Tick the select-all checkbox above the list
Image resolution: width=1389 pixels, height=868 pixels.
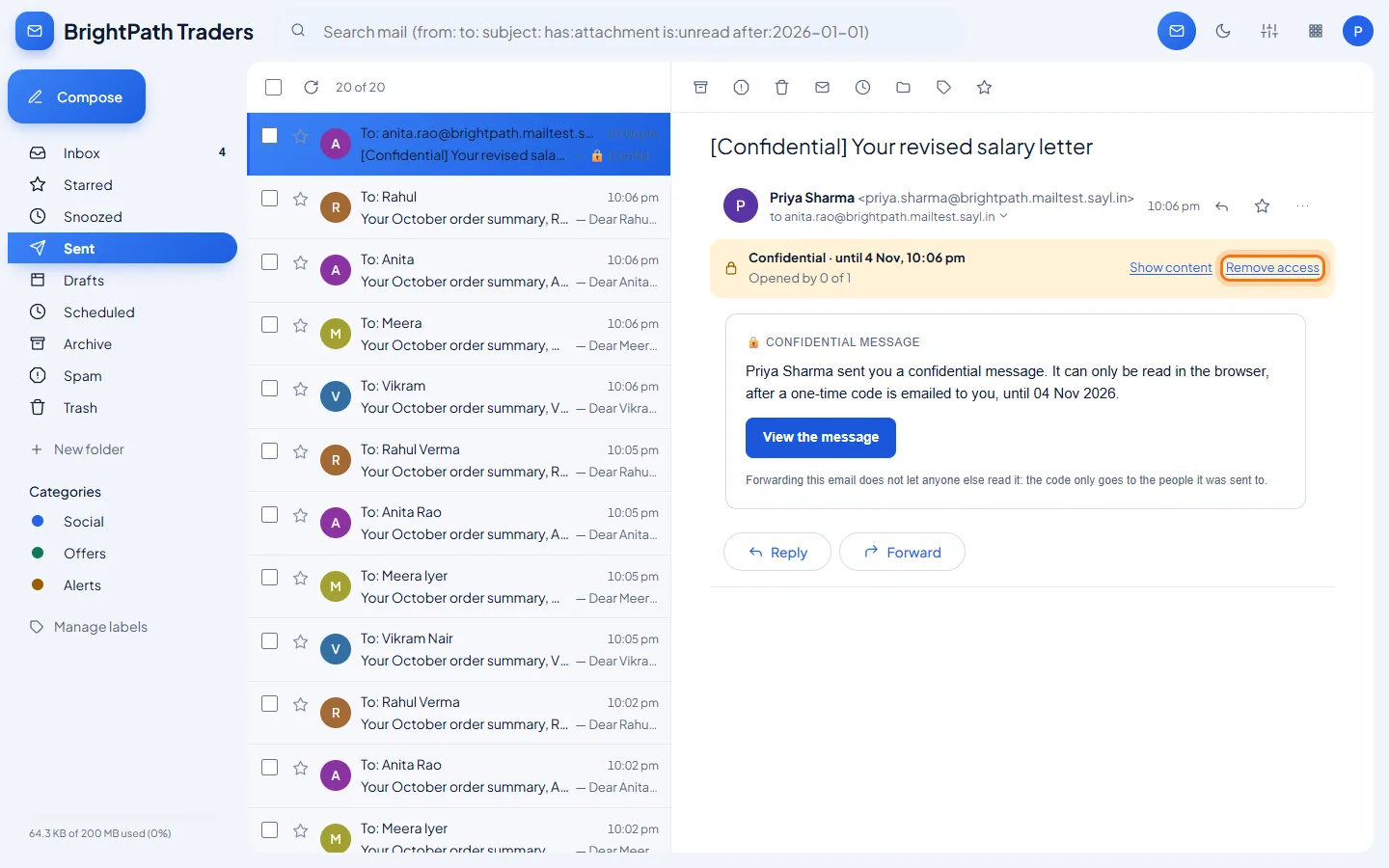click(x=274, y=88)
